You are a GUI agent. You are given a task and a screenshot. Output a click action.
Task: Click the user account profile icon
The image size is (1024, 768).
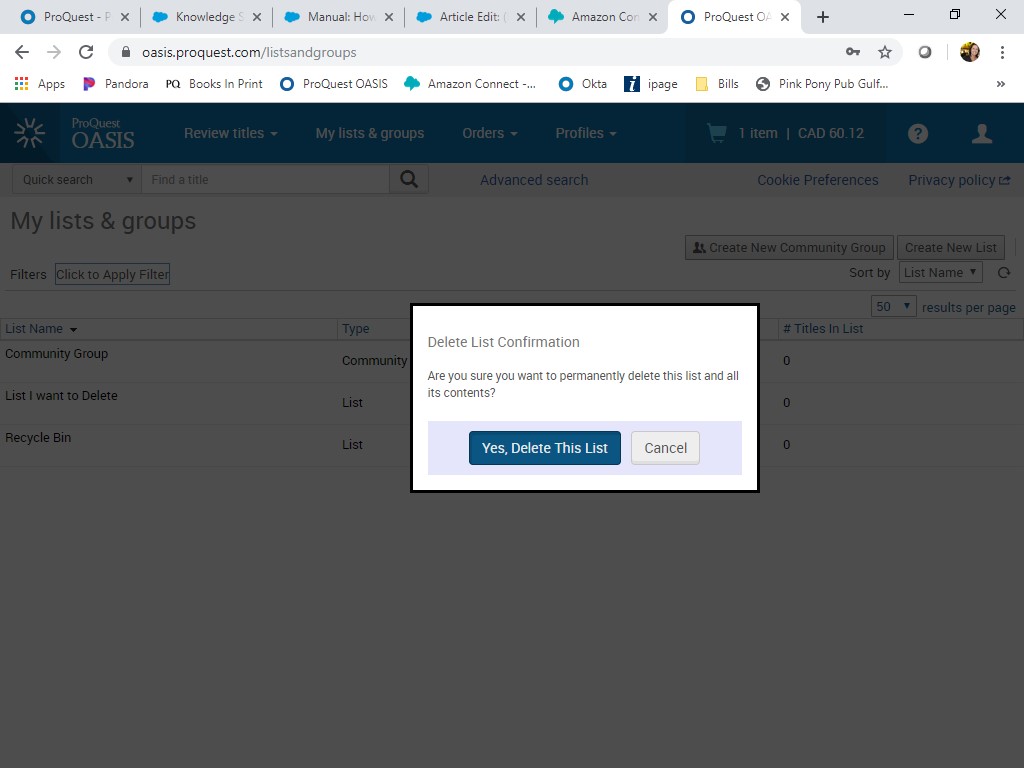982,134
